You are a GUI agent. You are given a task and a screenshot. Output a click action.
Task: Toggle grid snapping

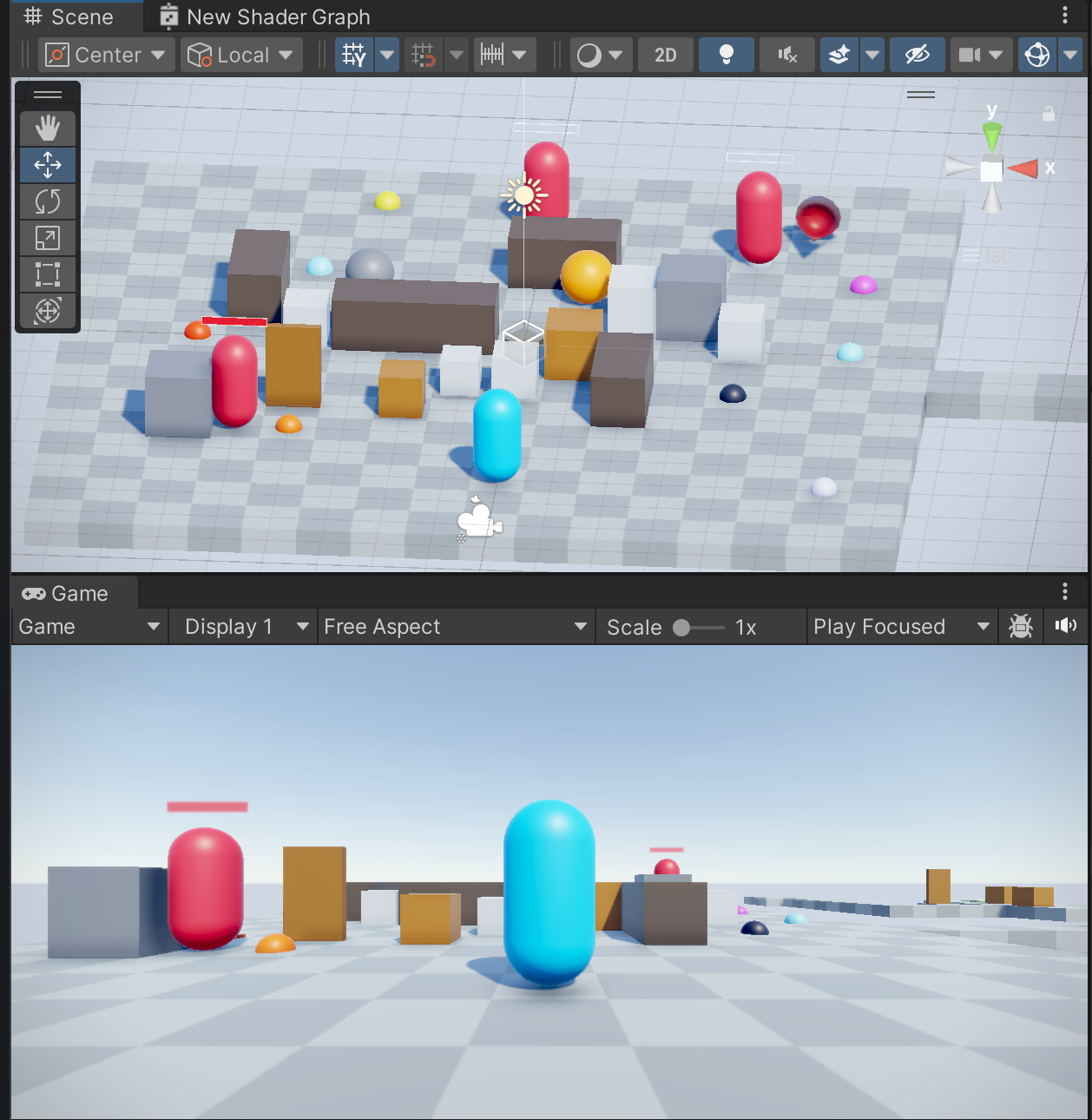click(424, 55)
